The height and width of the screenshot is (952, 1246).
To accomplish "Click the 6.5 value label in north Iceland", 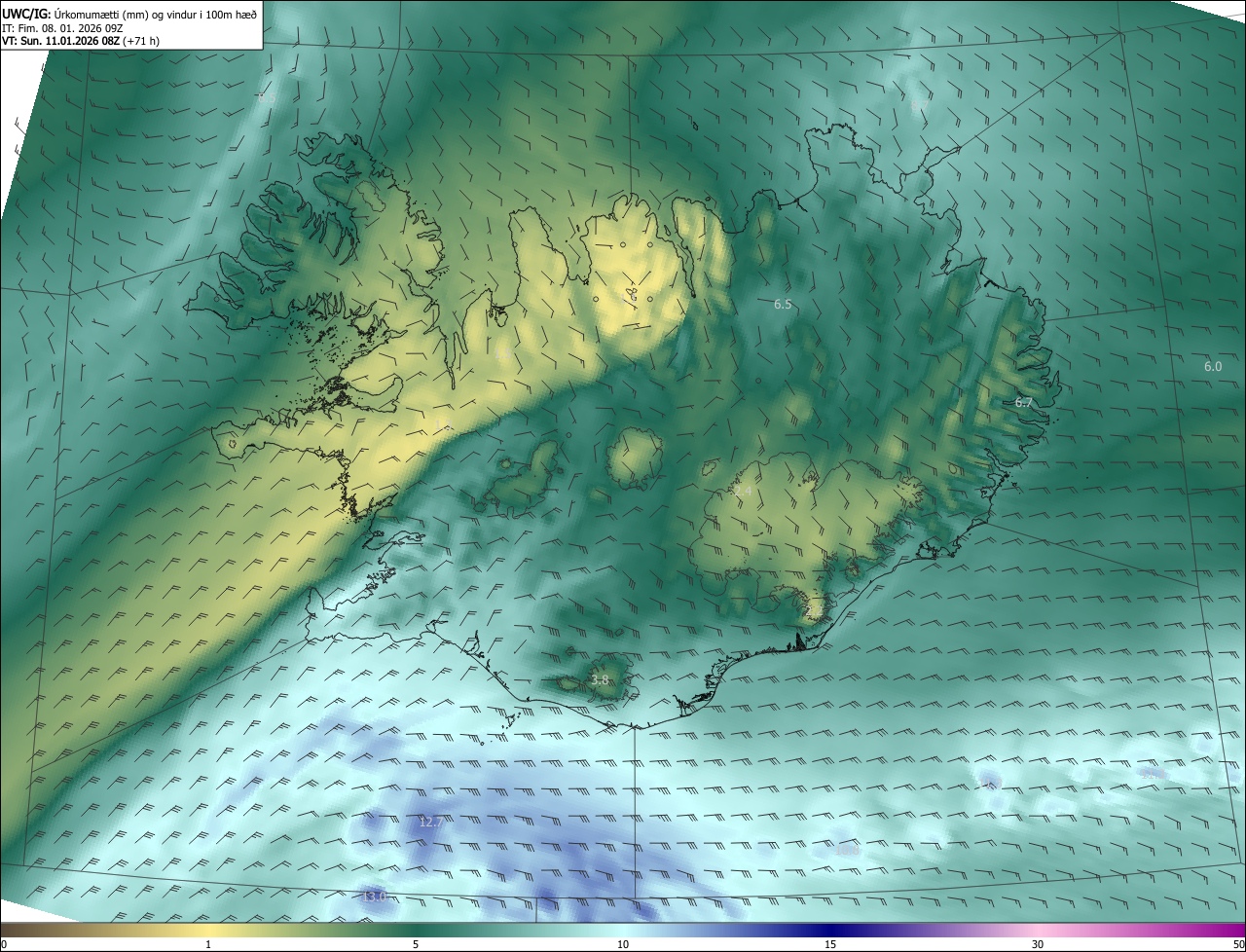I will coord(783,305).
